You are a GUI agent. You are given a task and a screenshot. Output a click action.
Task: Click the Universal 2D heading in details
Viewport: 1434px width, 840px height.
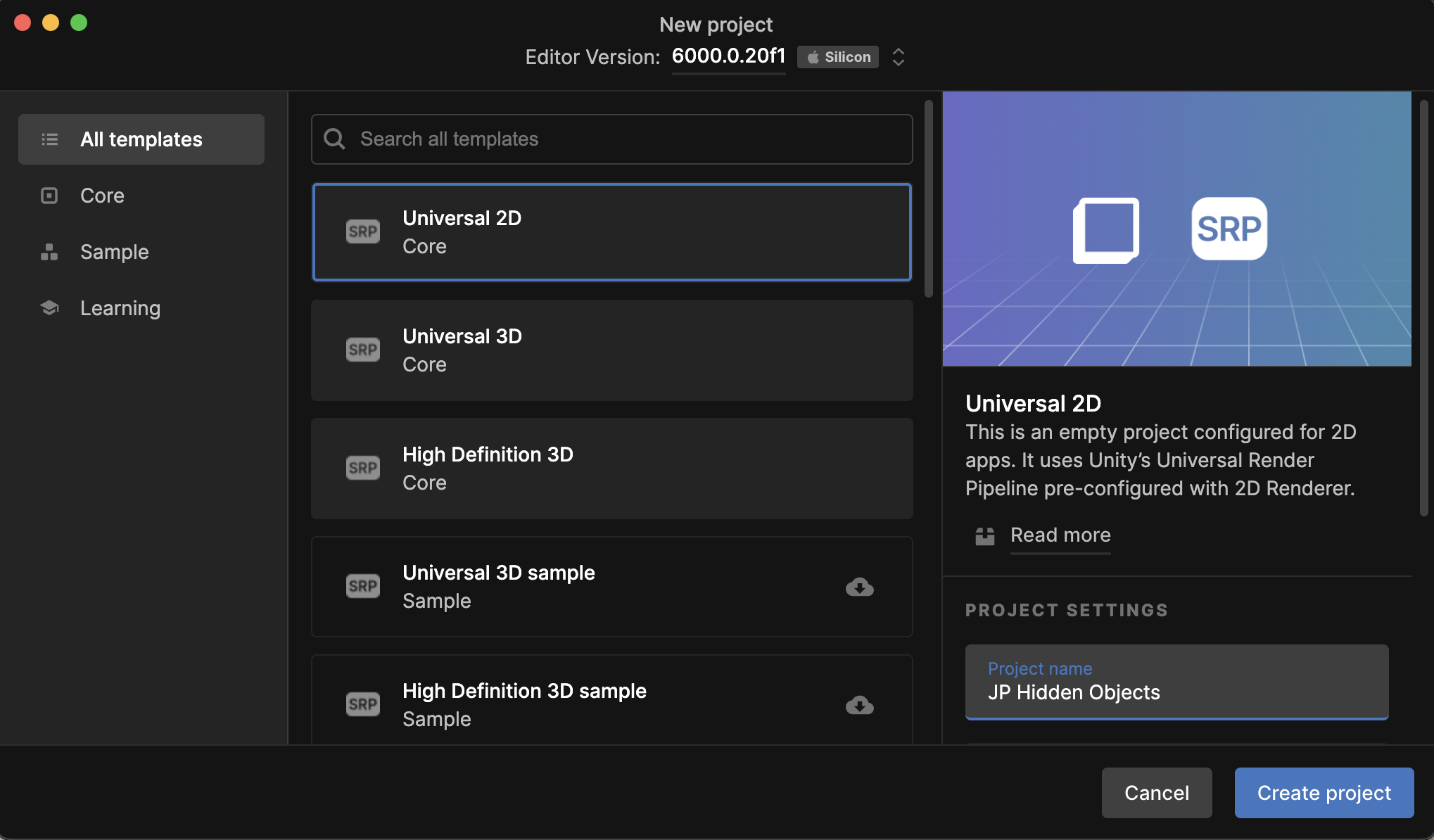point(1033,403)
